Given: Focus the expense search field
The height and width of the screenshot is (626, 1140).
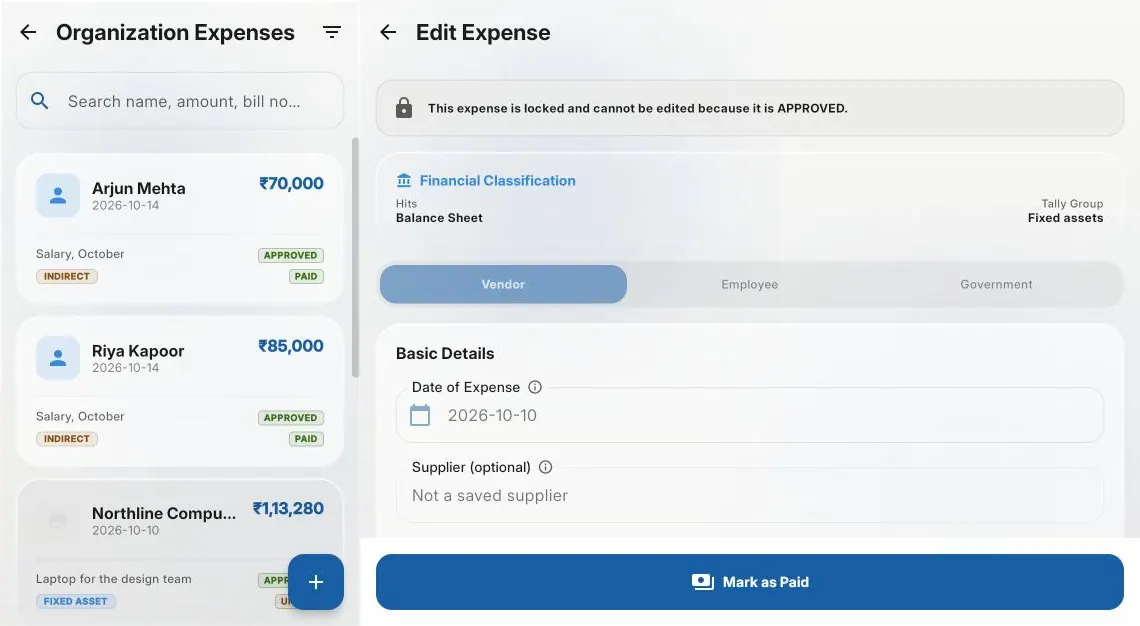Looking at the screenshot, I should coord(180,101).
